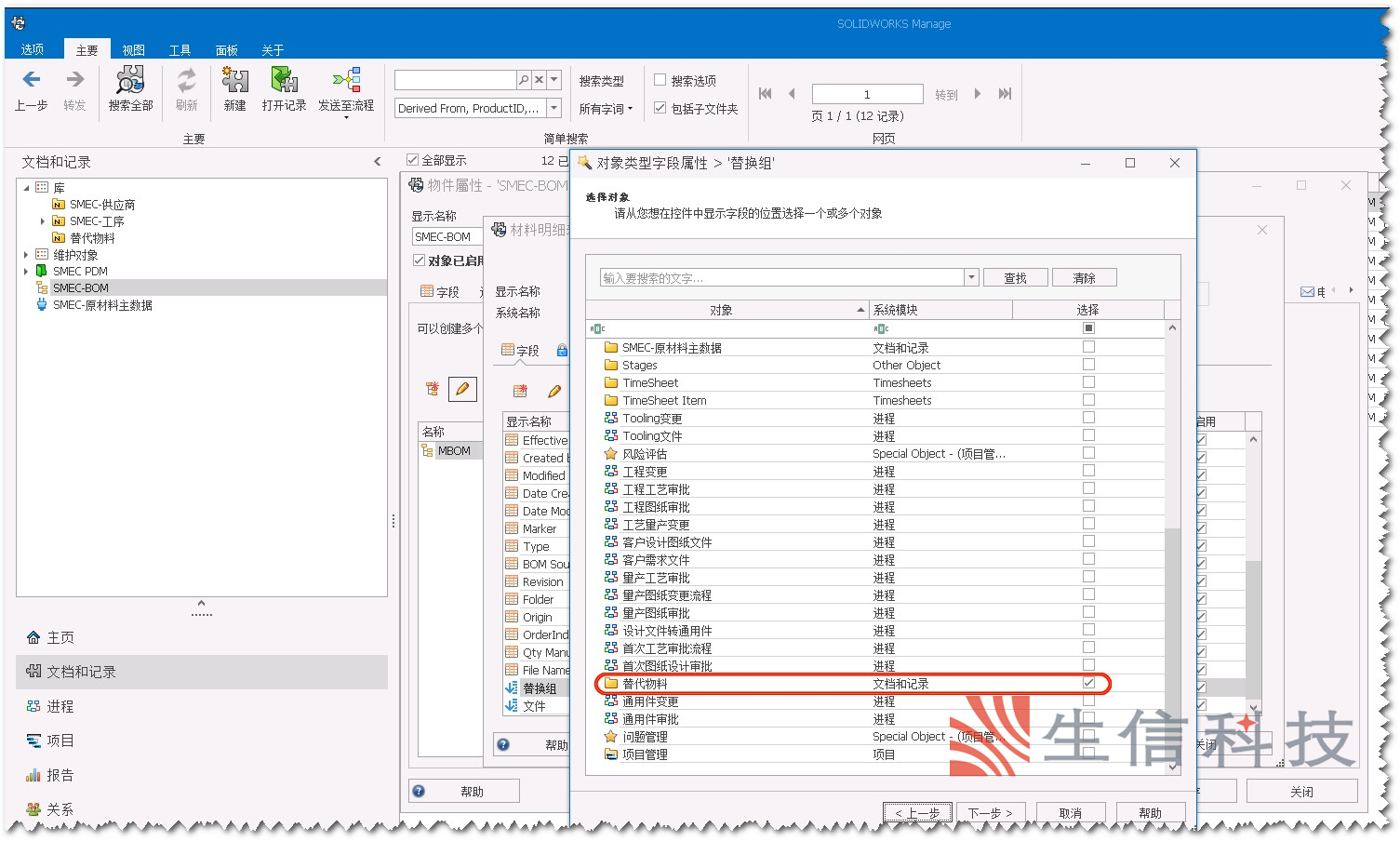The height and width of the screenshot is (841, 1400).
Task: Toggle the 包括子文件夹 checkbox
Action: point(660,108)
